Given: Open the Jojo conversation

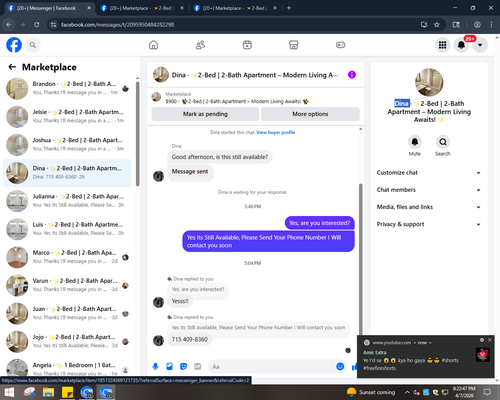Looking at the screenshot, I should [68, 342].
